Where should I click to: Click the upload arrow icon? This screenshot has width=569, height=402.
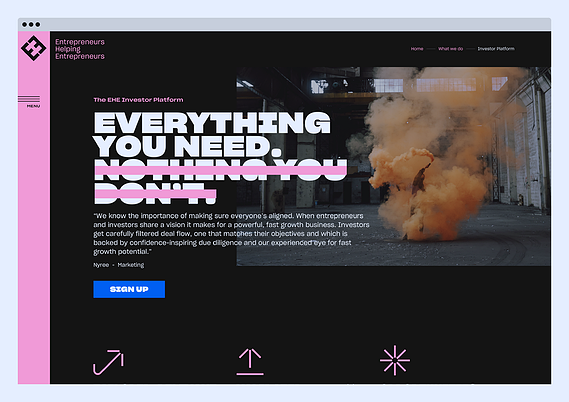[250, 362]
